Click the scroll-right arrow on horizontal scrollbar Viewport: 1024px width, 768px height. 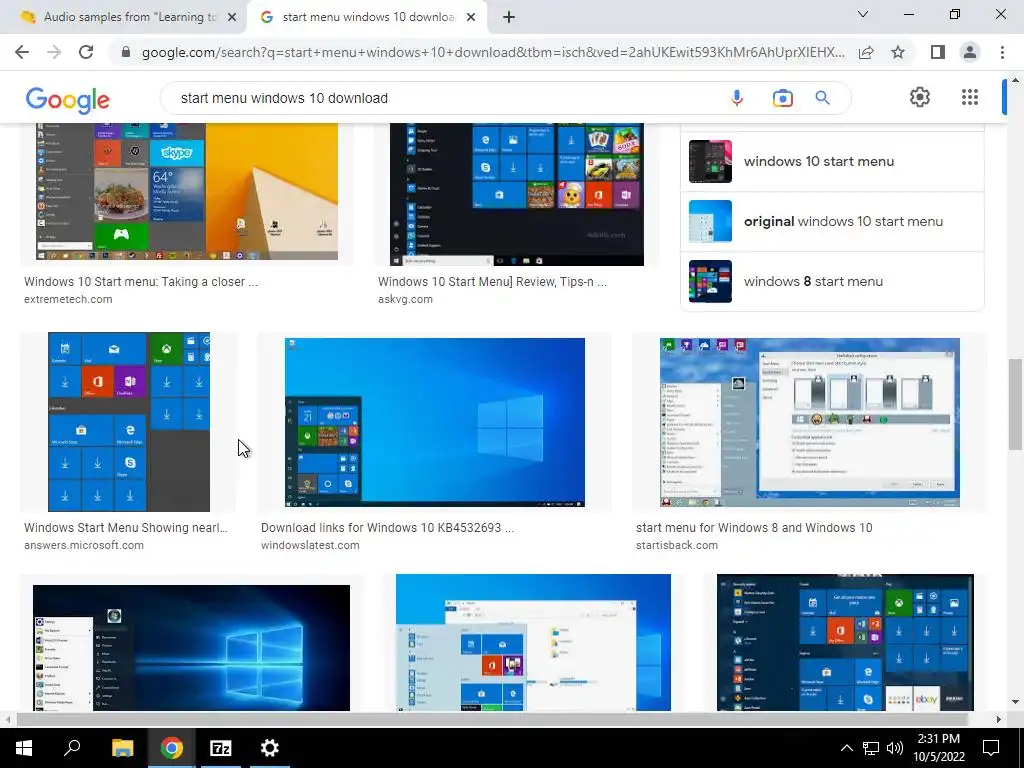(998, 719)
